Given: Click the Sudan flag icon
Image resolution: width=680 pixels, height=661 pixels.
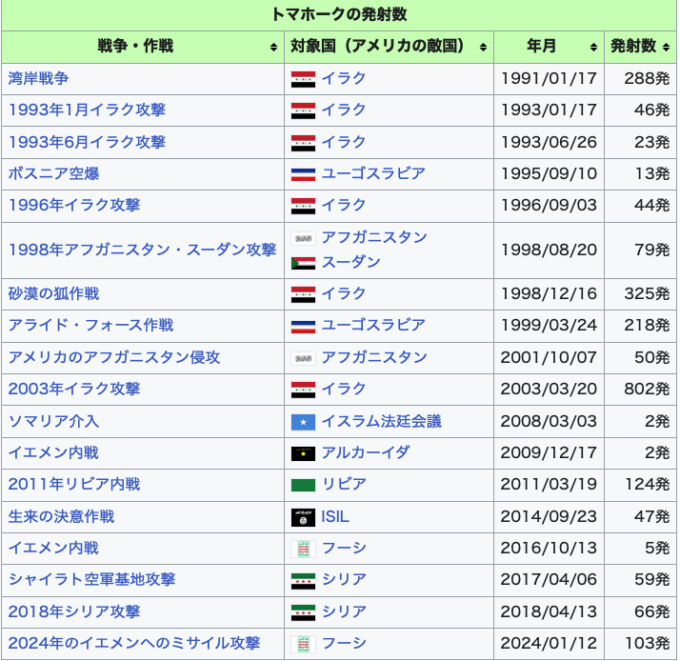Looking at the screenshot, I should click(x=303, y=263).
